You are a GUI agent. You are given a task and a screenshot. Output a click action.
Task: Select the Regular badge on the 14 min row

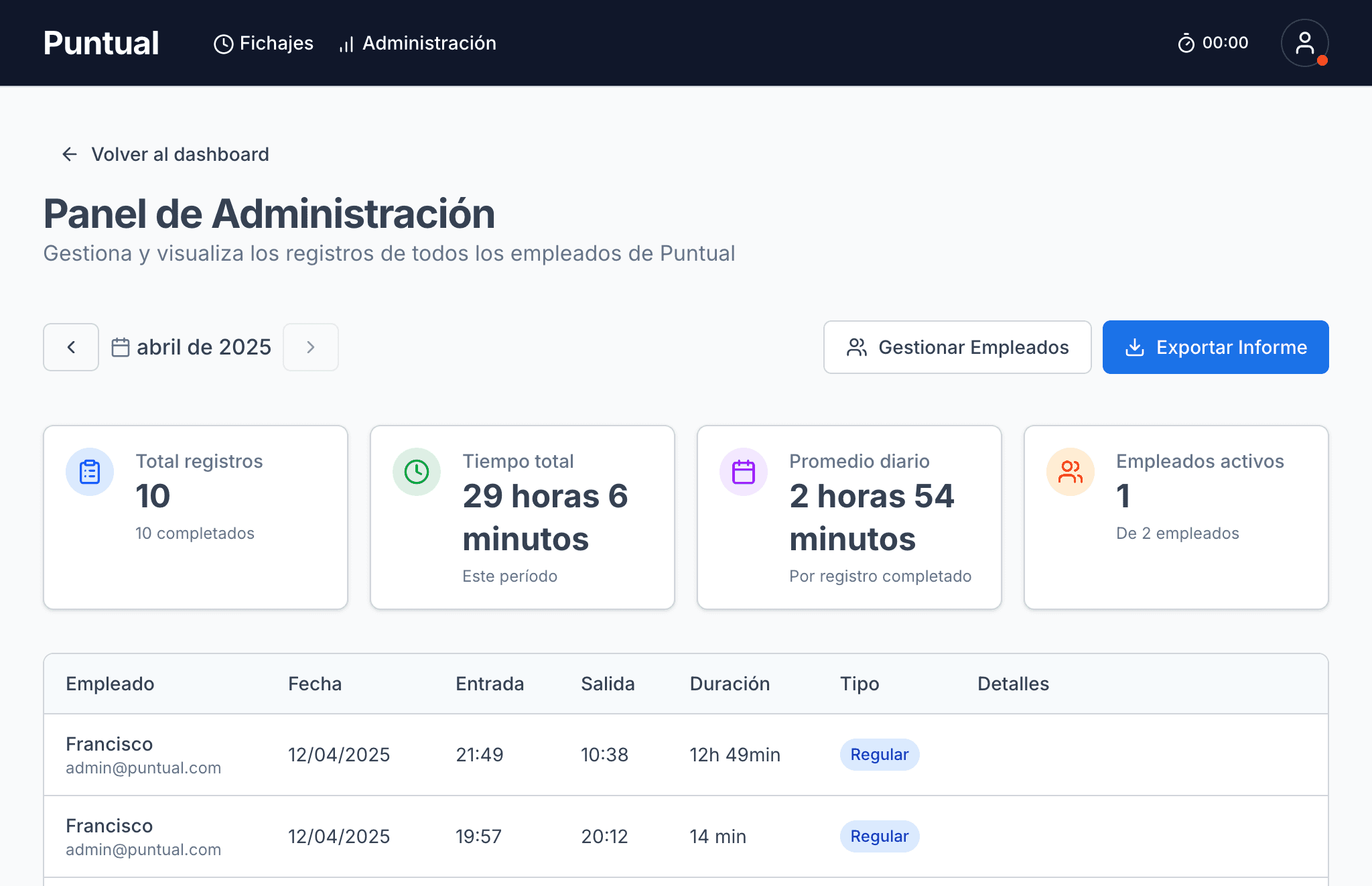tap(879, 836)
